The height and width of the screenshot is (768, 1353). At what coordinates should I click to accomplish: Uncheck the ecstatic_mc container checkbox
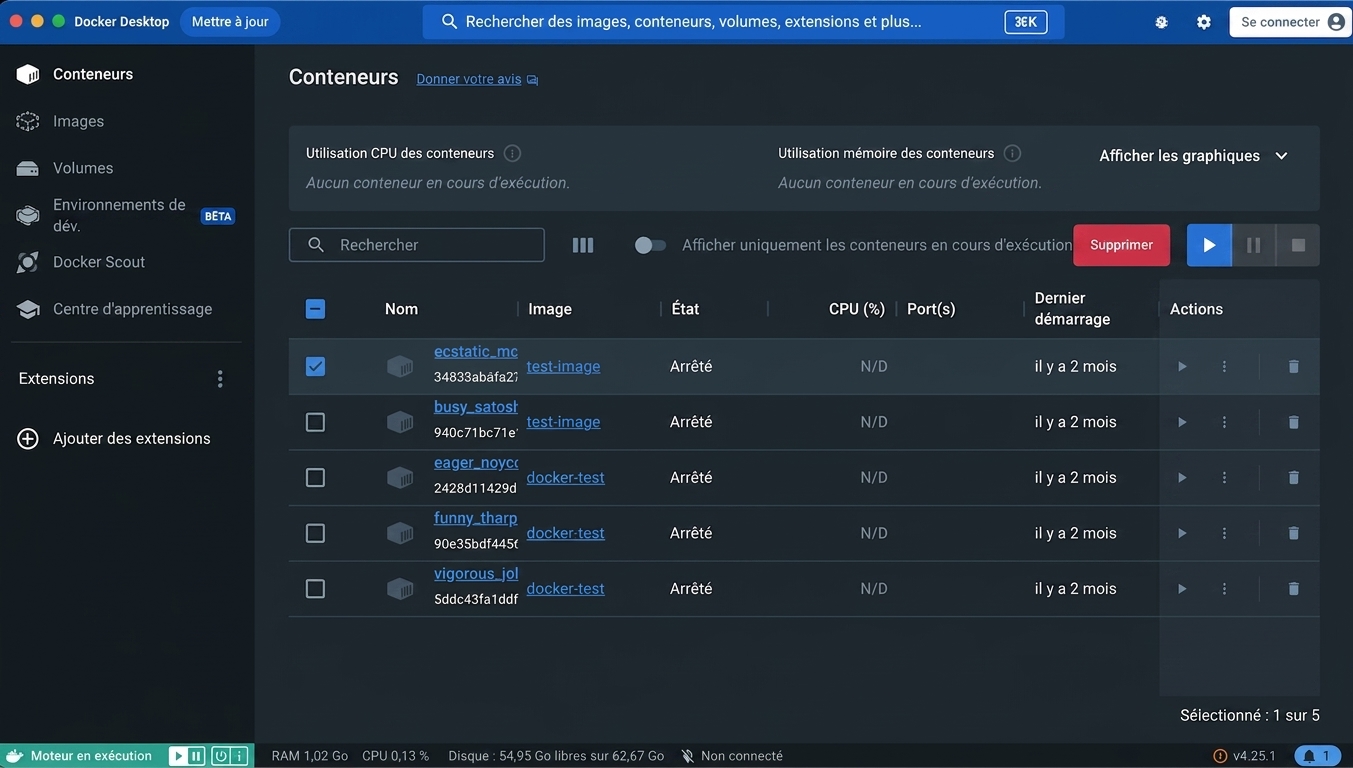click(315, 366)
